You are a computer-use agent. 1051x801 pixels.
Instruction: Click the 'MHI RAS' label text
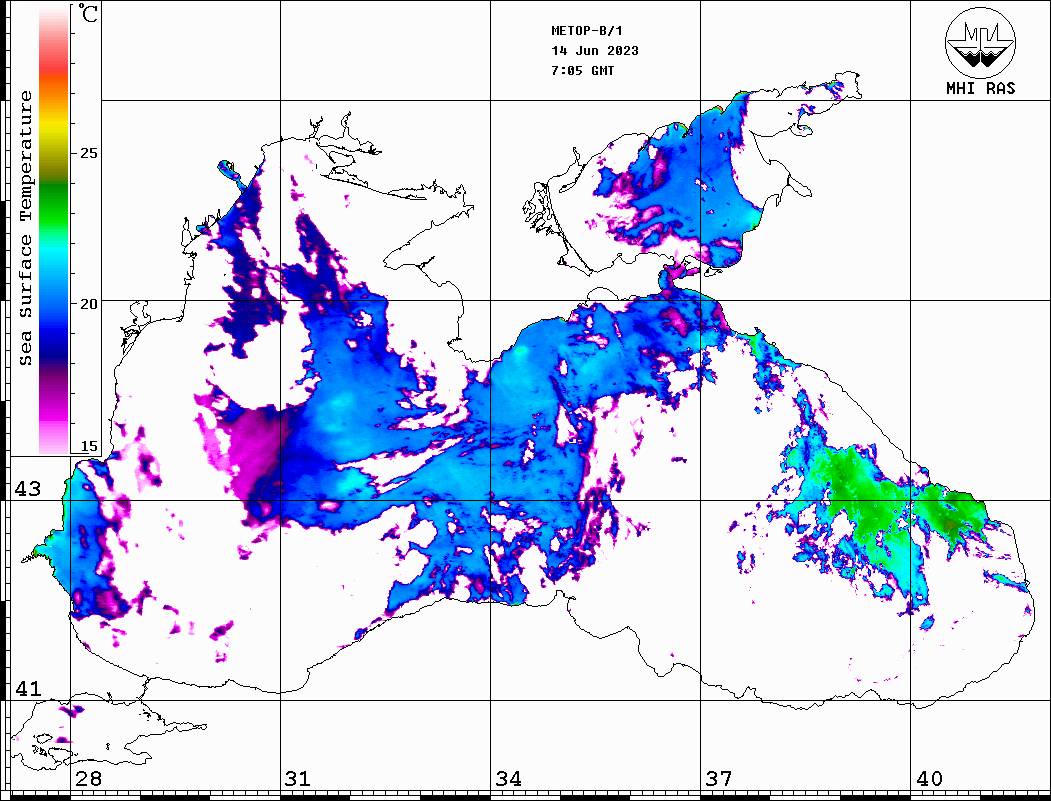pyautogui.click(x=980, y=88)
